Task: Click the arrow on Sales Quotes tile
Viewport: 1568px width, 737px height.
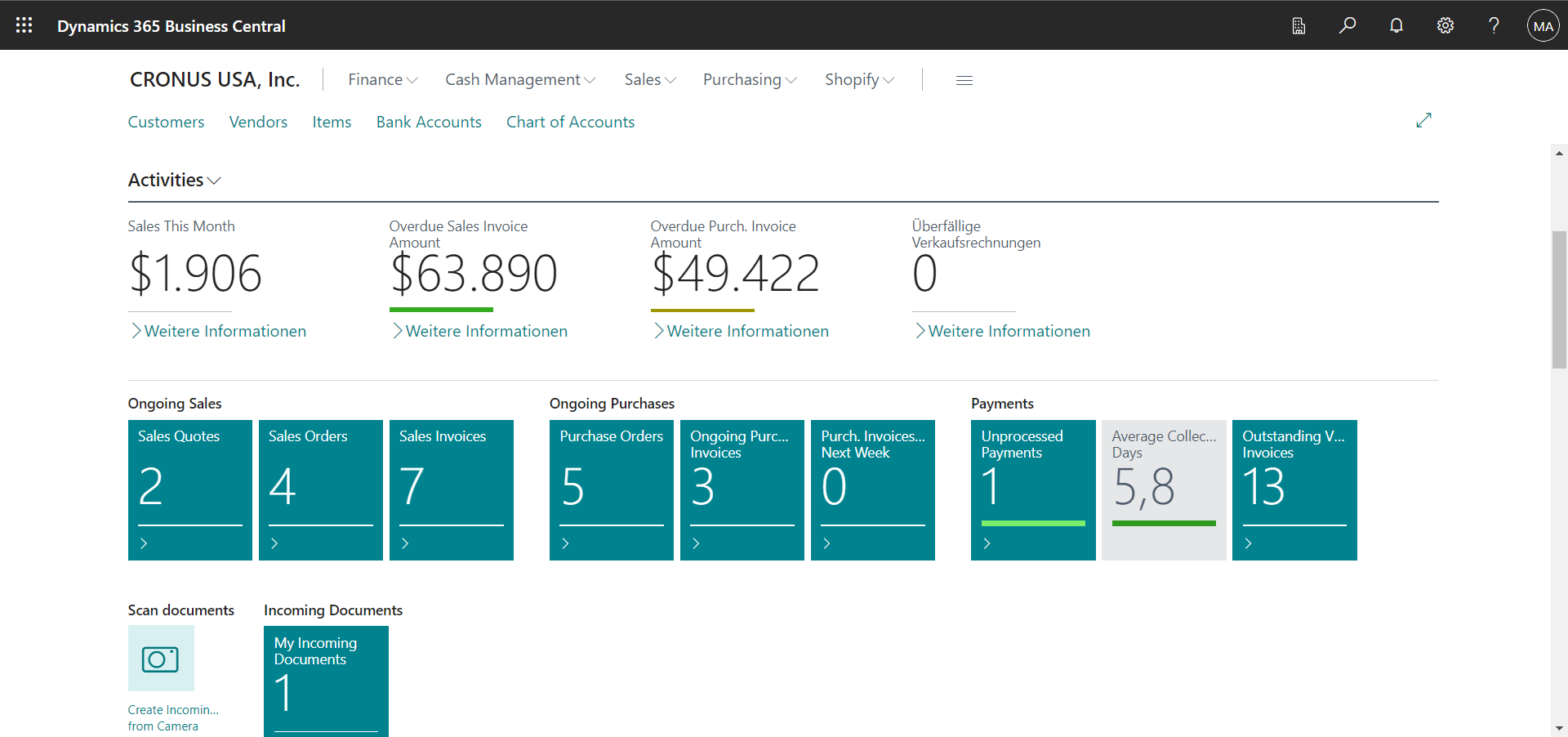Action: [144, 543]
